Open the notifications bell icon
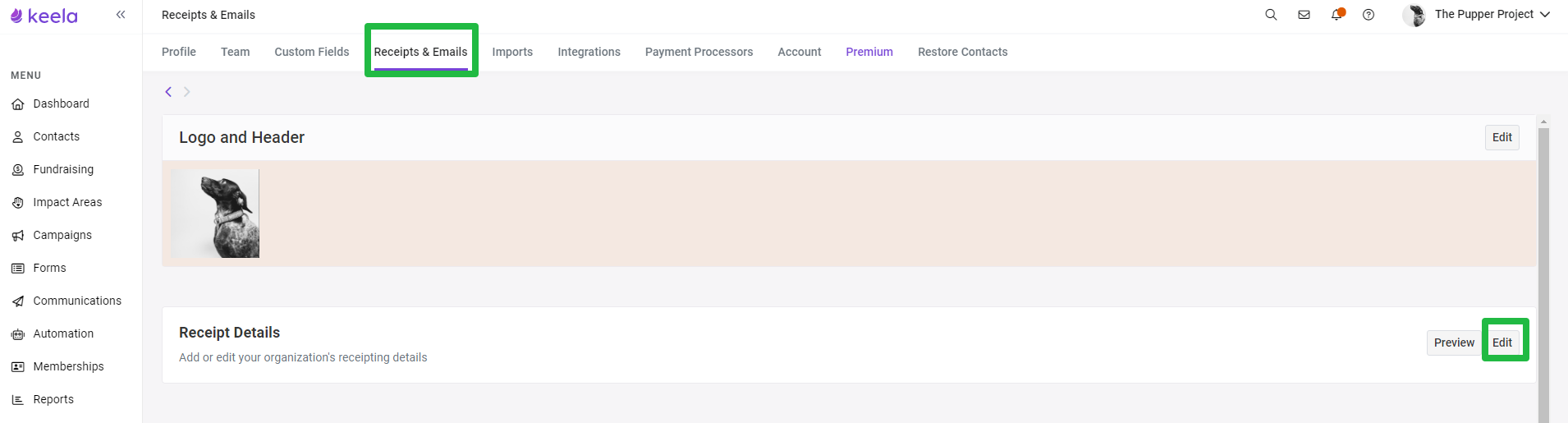This screenshot has height=423, width=1568. [x=1337, y=14]
